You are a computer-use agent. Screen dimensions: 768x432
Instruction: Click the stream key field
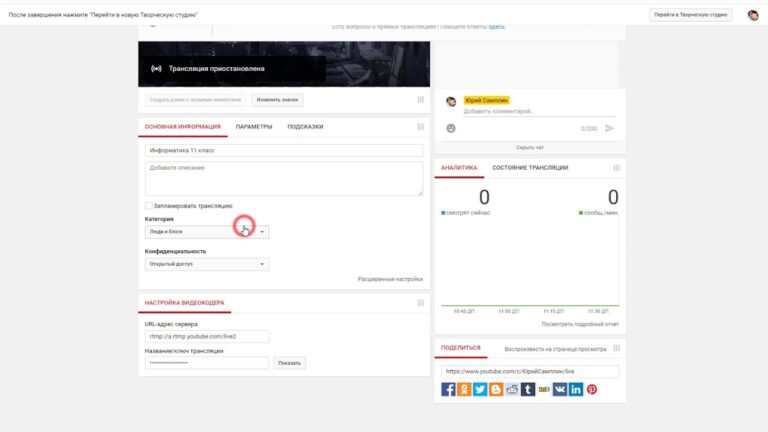point(207,363)
